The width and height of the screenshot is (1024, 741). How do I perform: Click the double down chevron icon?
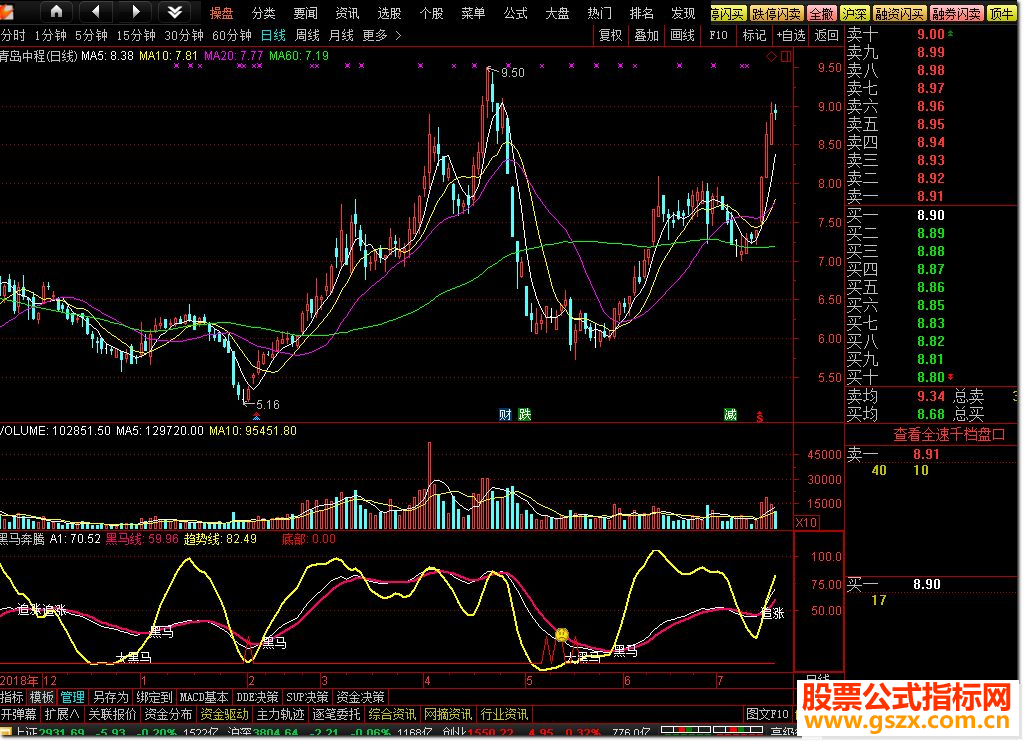pyautogui.click(x=174, y=11)
